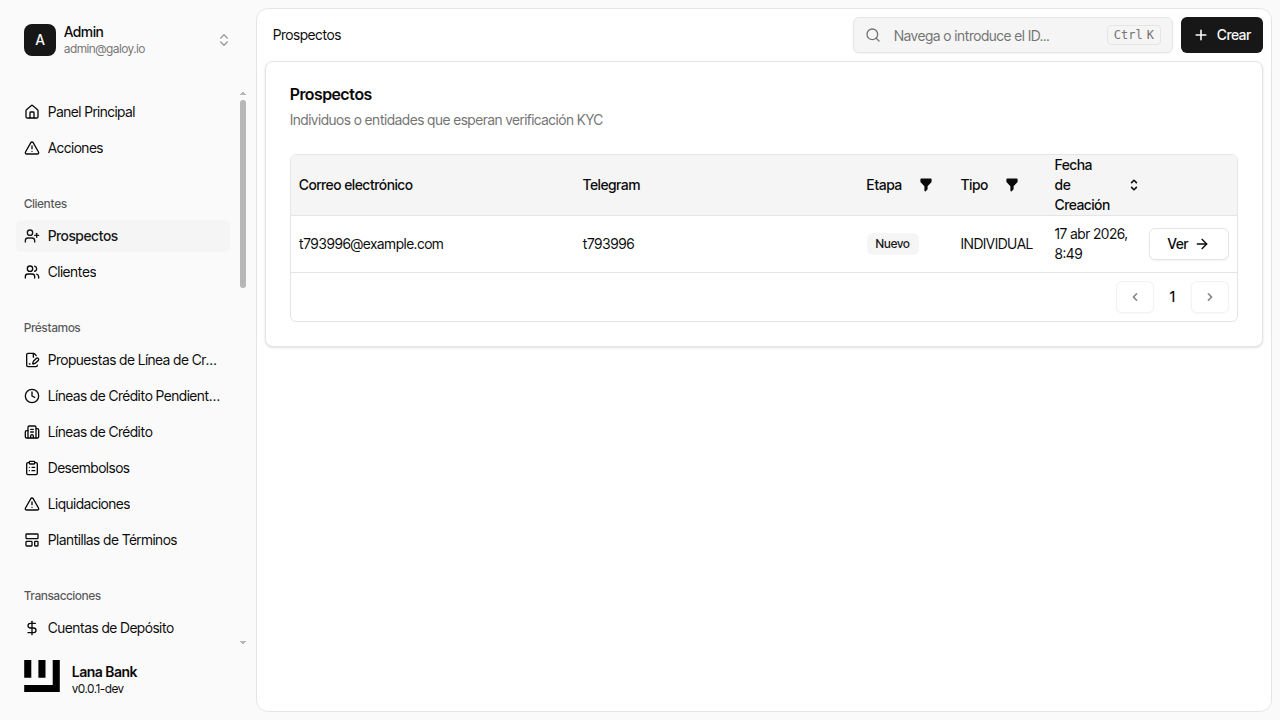
Task: Click the Nuevo status badge
Action: pos(892,243)
